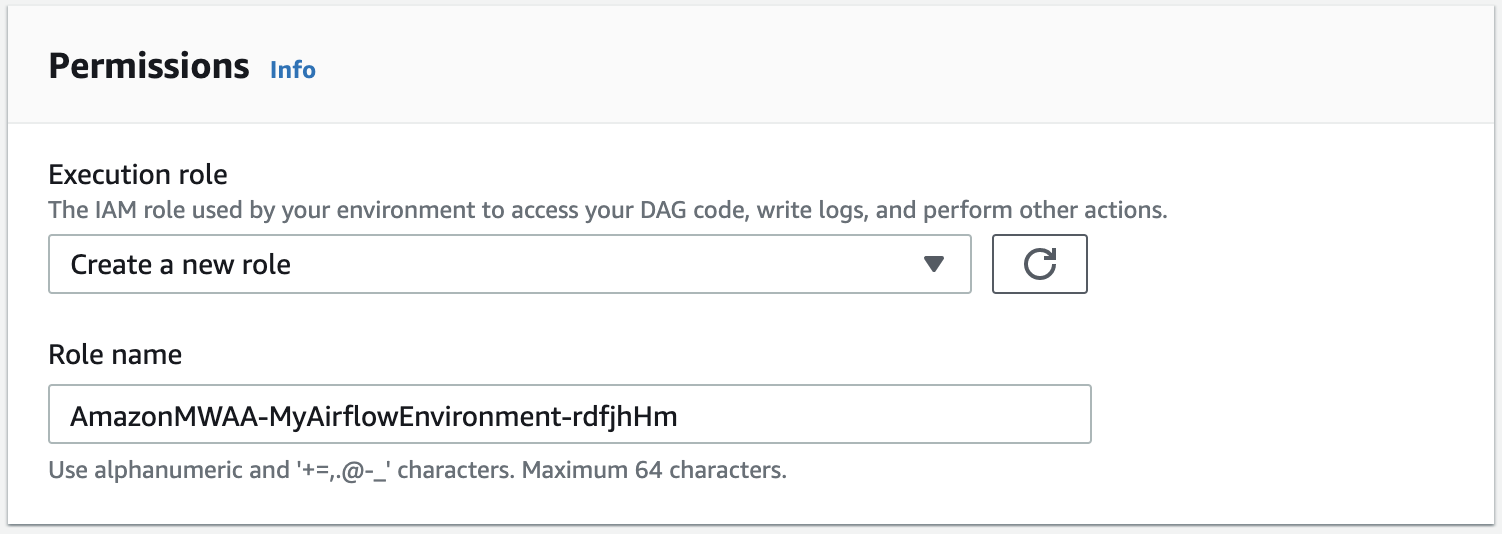Select the 'Create a new role' text
Viewport: 1502px width, 534px height.
click(181, 265)
